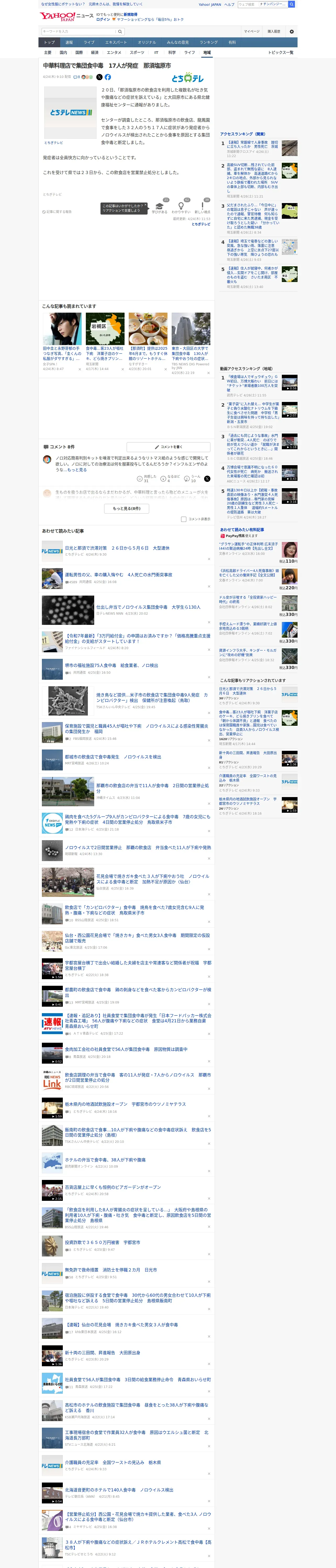Open settings via the gear icon
Screen dimensions: 336x1568
click(x=292, y=32)
